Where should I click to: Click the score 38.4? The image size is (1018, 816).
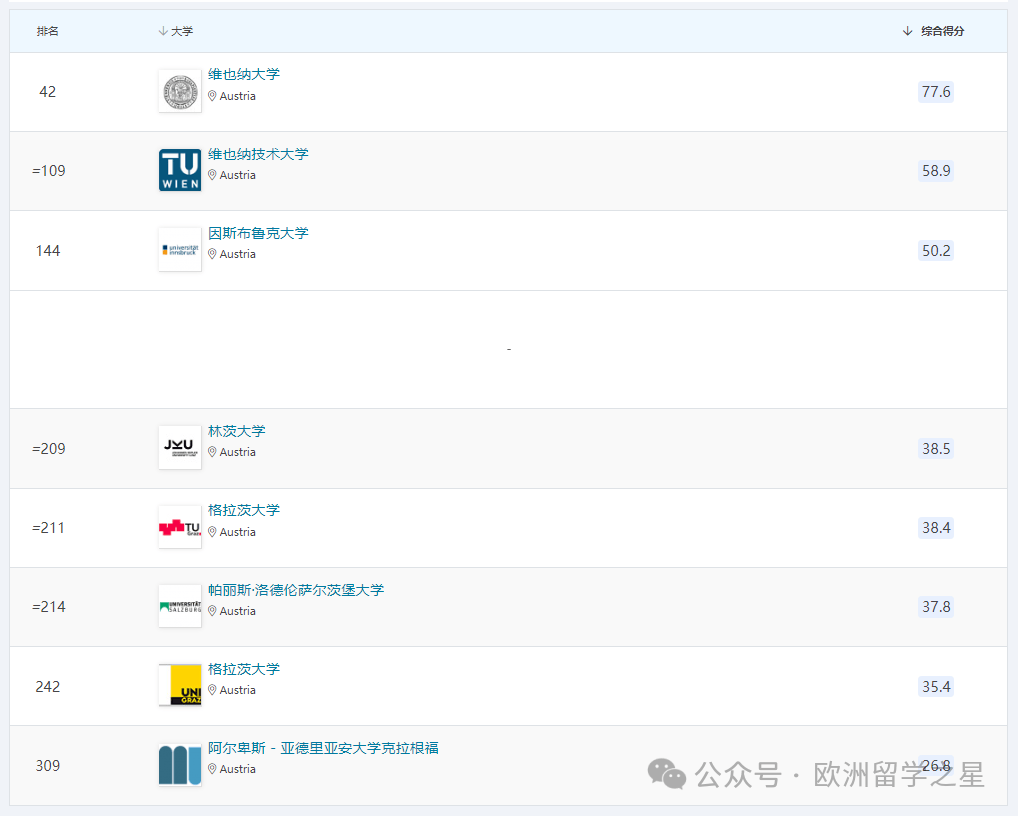(x=936, y=528)
